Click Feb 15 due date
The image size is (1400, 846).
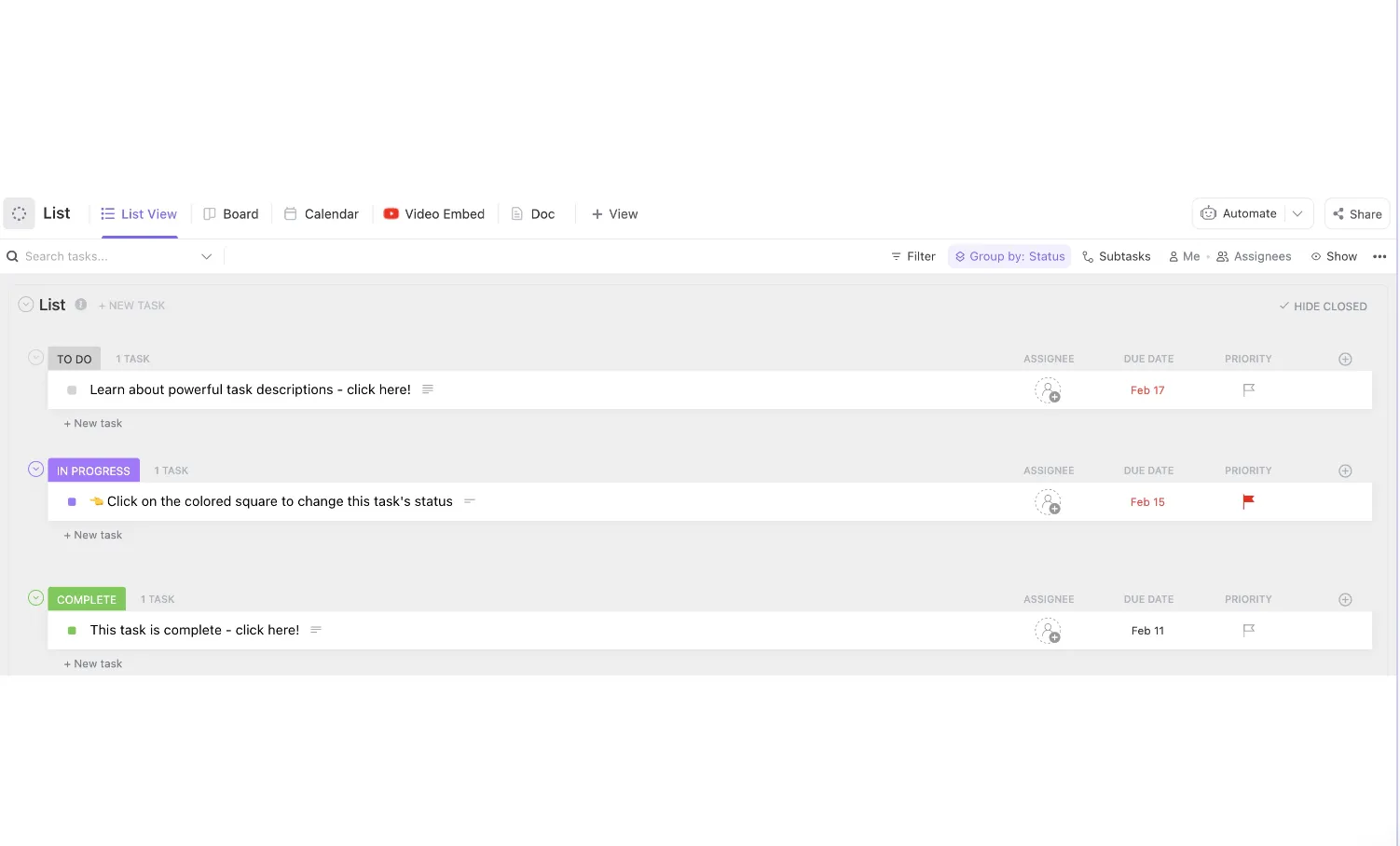click(x=1147, y=502)
